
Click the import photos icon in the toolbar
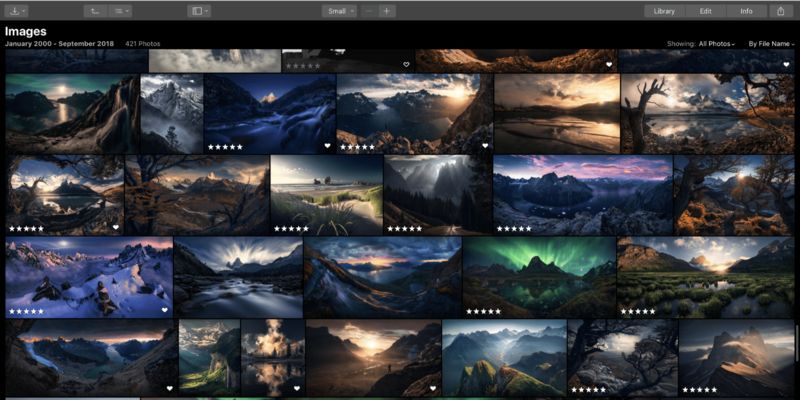coord(17,11)
